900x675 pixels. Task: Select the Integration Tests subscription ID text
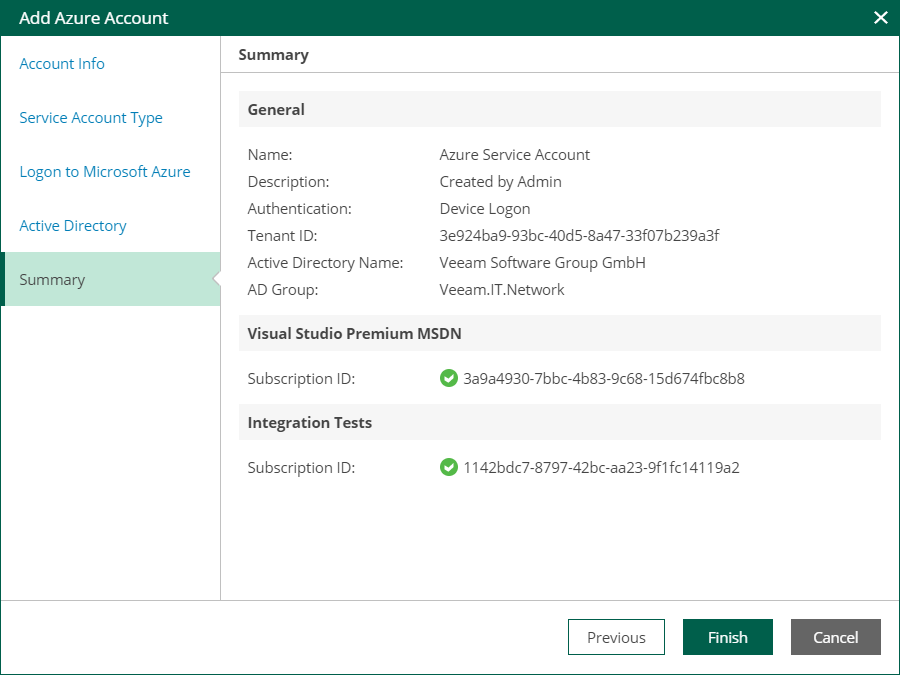(601, 468)
